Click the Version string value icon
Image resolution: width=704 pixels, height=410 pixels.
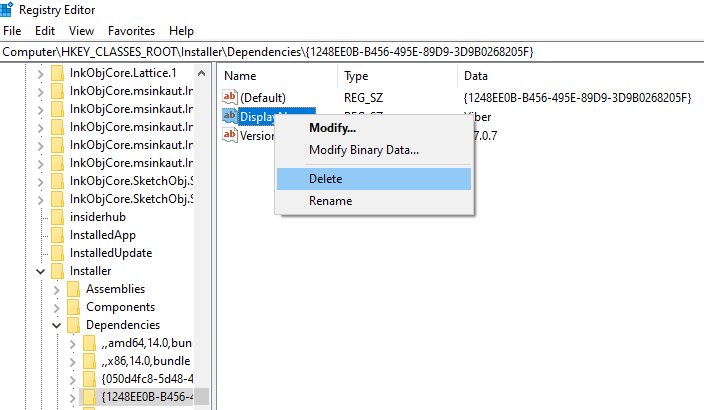click(x=230, y=136)
